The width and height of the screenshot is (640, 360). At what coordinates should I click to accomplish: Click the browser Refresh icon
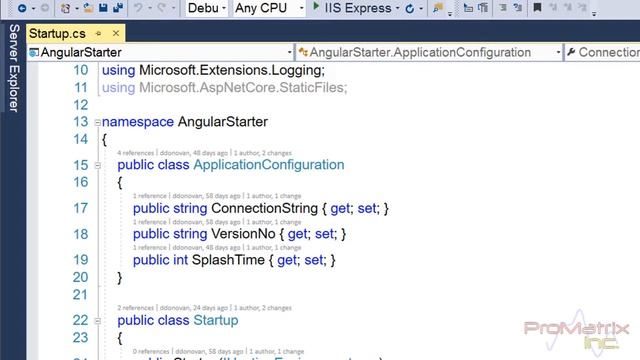410,8
